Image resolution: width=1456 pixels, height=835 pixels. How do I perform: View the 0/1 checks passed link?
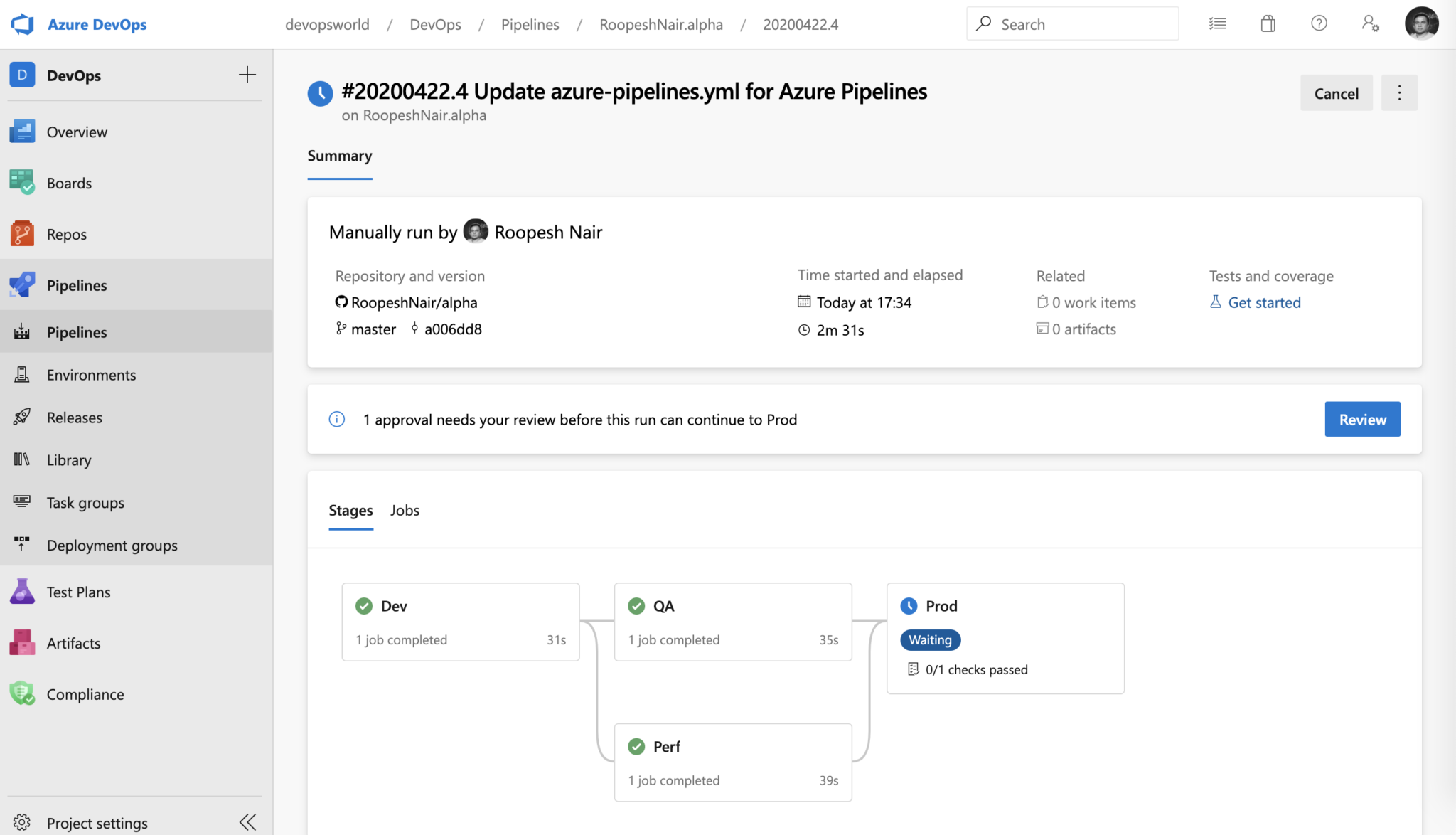(x=968, y=669)
